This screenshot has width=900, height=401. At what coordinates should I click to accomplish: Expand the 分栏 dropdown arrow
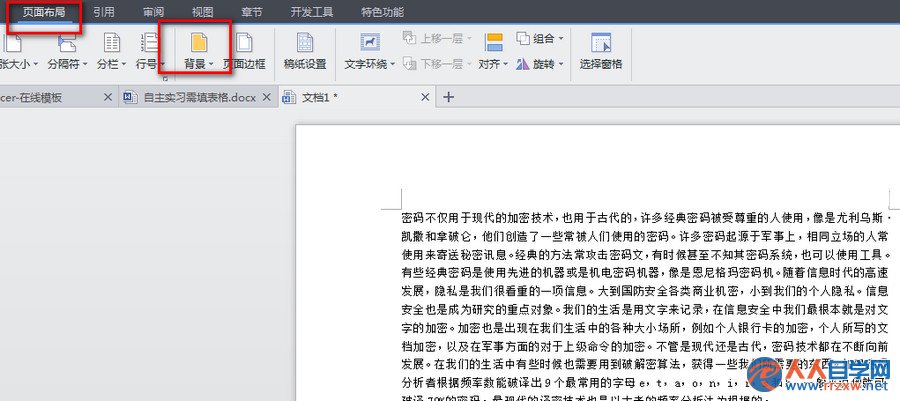[123, 64]
